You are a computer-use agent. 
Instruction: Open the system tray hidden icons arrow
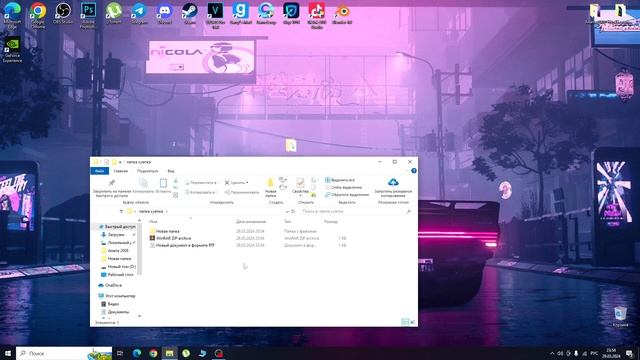pos(552,353)
